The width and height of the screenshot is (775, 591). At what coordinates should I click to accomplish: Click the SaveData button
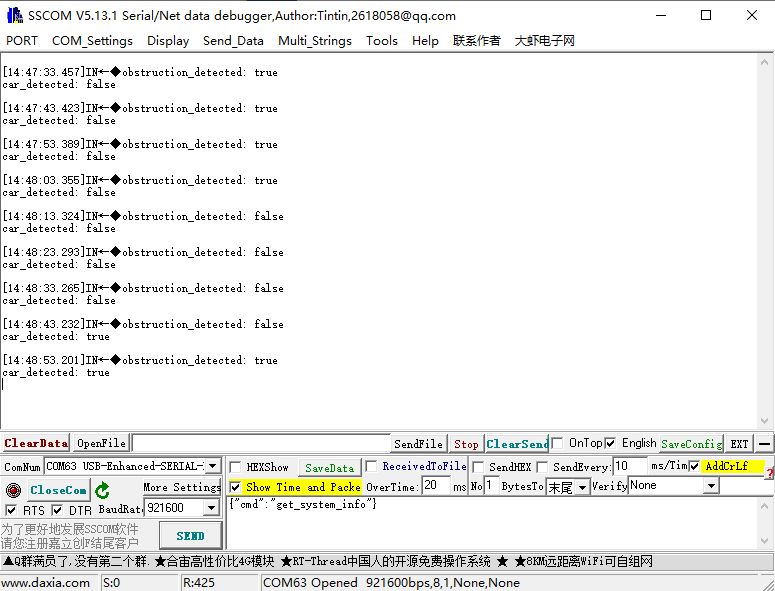329,467
